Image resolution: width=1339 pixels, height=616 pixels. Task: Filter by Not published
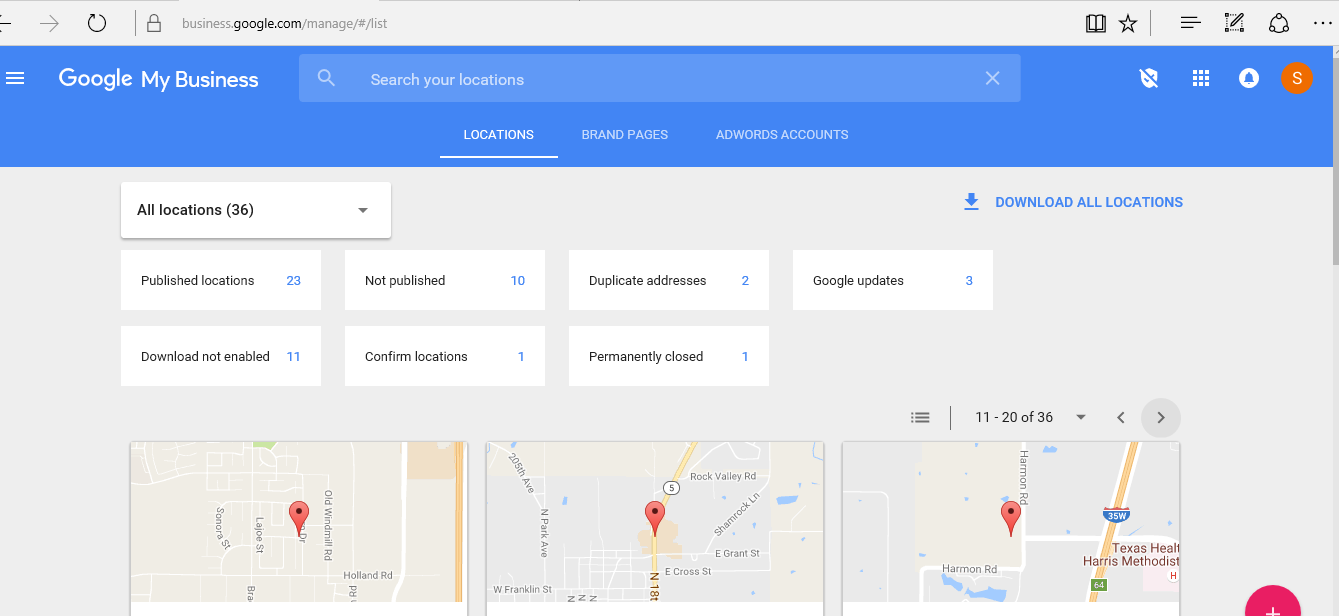pos(445,280)
